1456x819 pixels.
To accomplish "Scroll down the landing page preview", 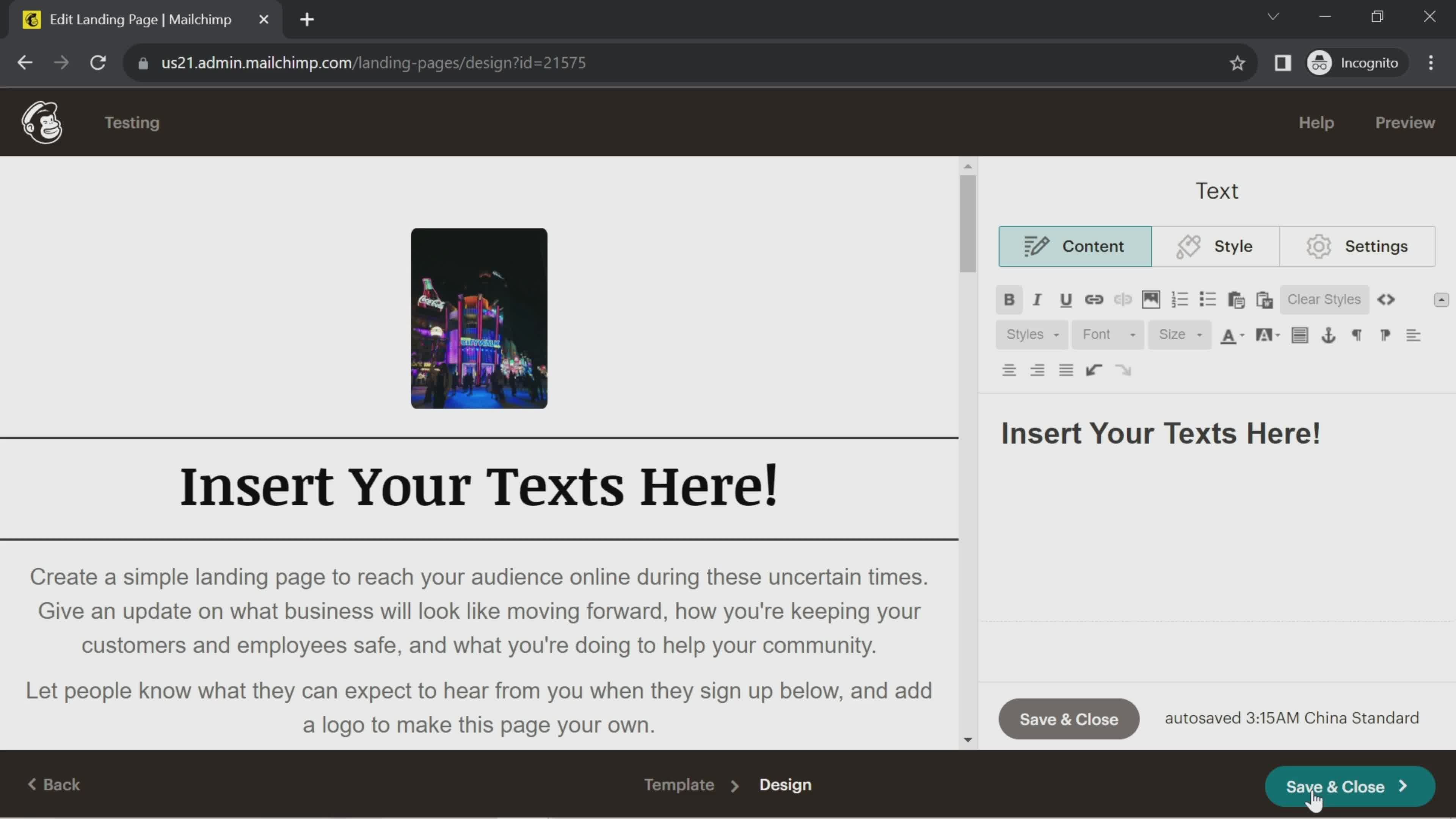I will [968, 740].
